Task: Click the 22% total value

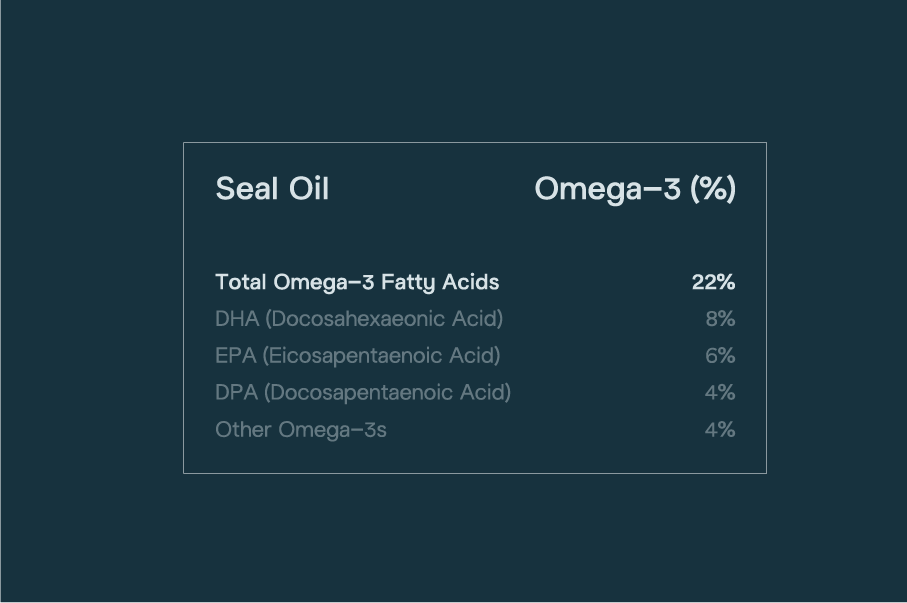Action: (x=713, y=282)
